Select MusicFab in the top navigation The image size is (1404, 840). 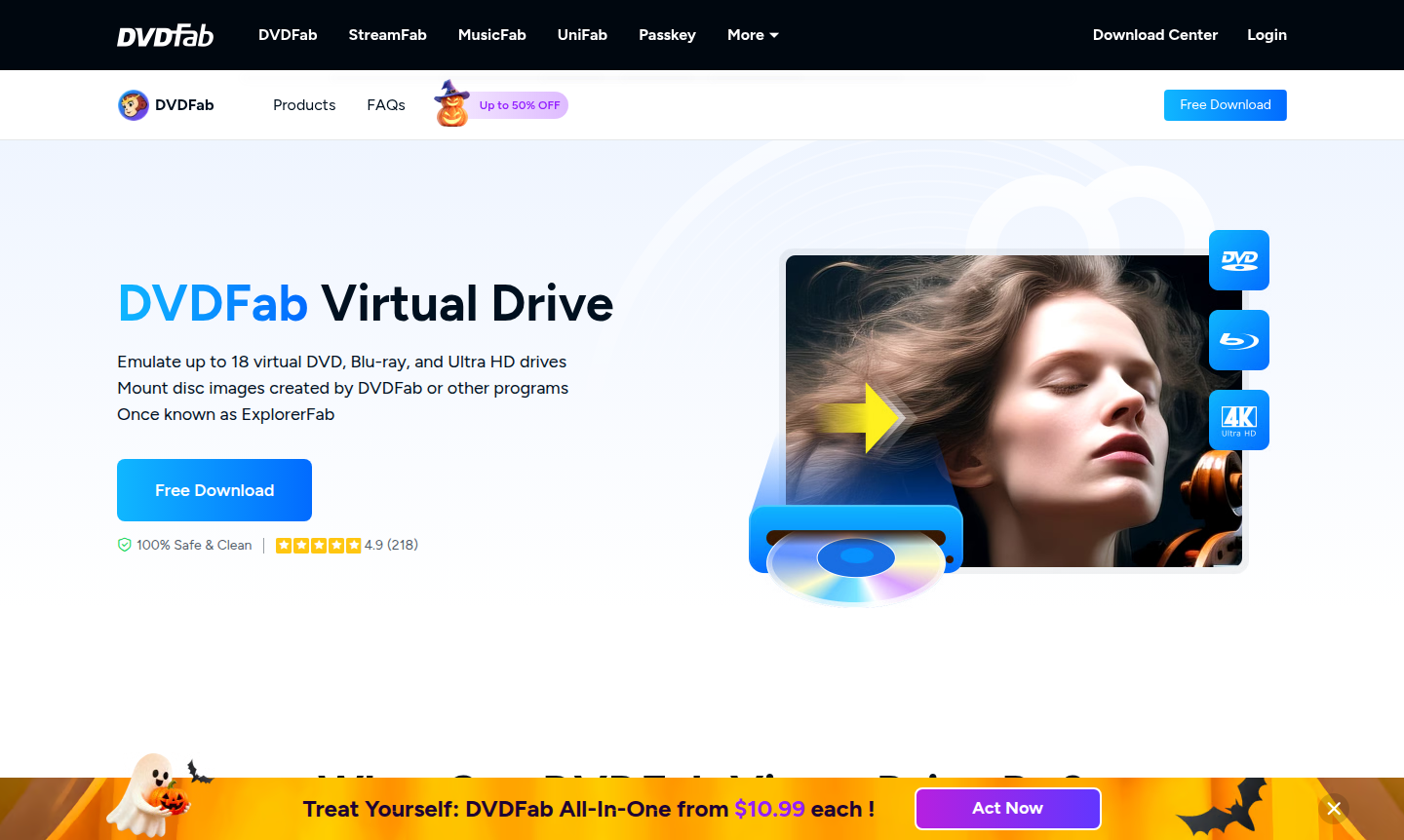[491, 35]
